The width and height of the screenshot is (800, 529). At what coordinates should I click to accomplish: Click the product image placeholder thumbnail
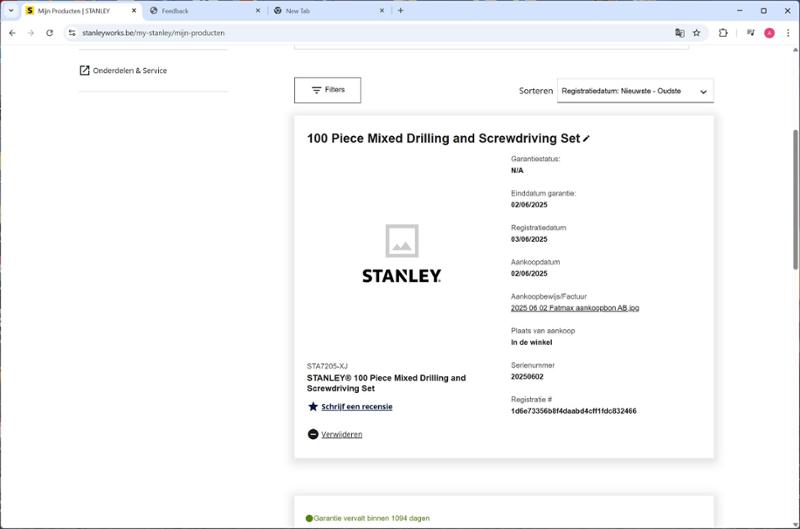402,241
